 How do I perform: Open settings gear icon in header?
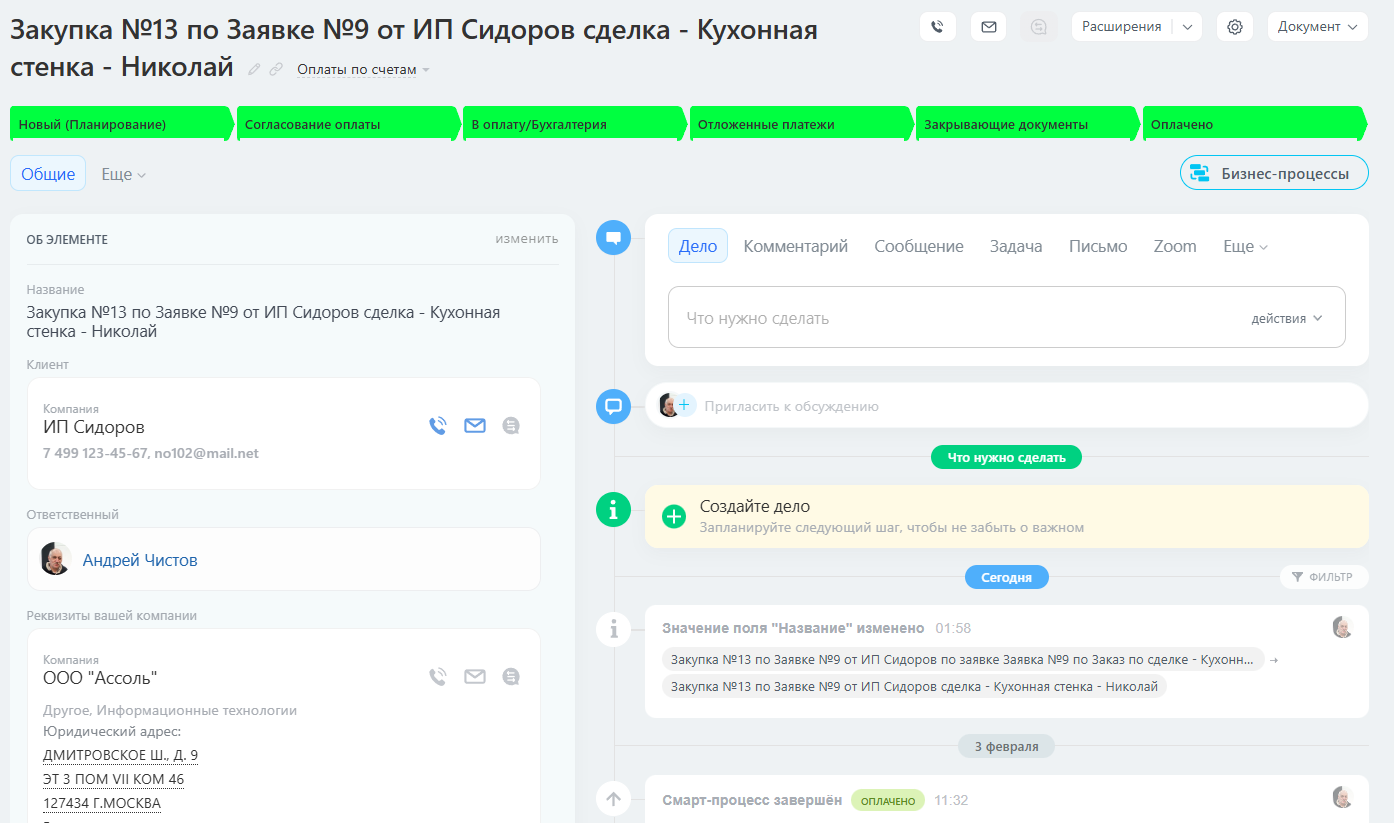[1234, 27]
